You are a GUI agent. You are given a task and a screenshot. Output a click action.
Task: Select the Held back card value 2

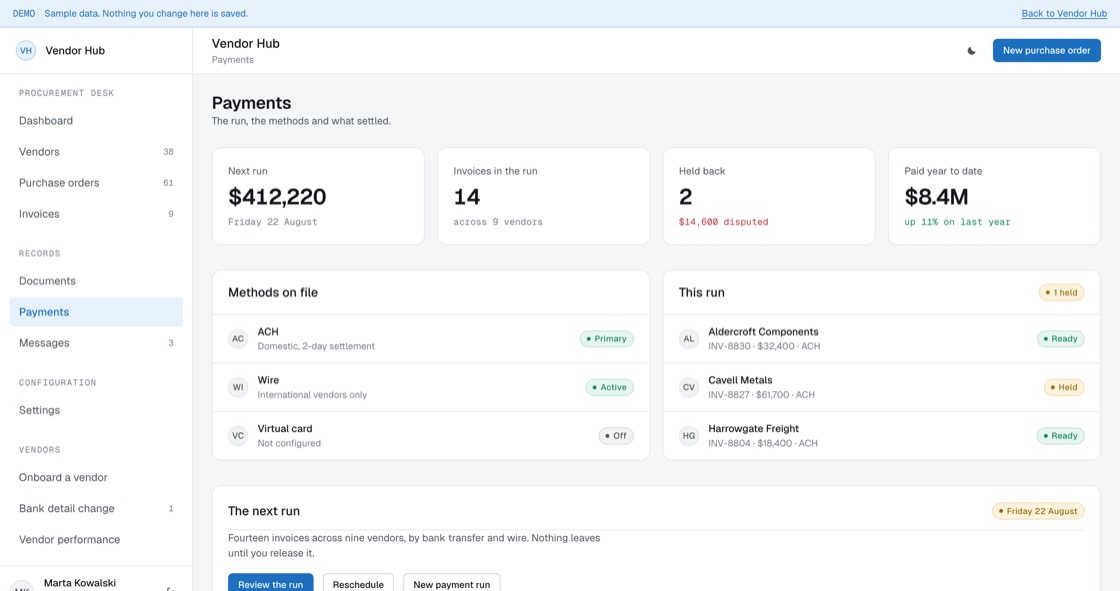(685, 197)
